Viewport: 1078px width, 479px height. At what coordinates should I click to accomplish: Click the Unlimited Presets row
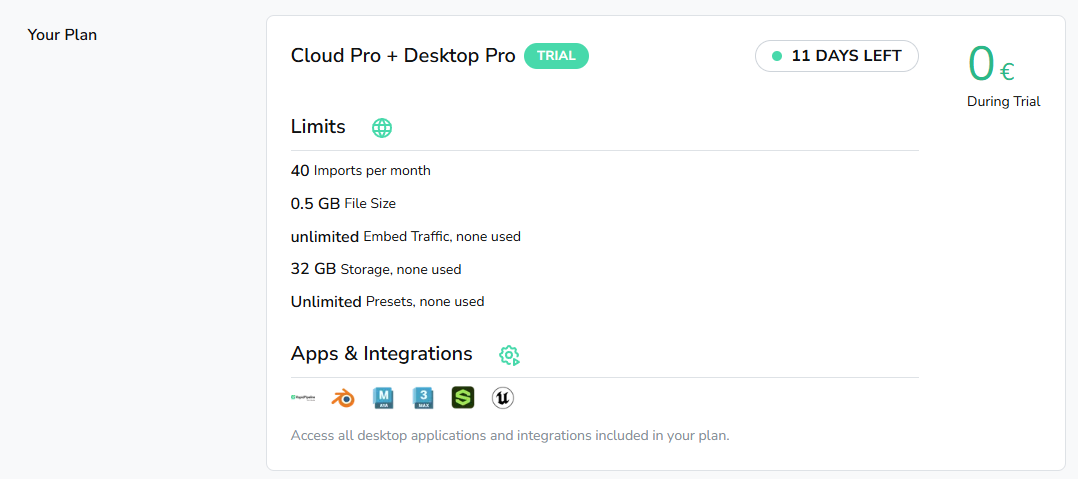(387, 301)
